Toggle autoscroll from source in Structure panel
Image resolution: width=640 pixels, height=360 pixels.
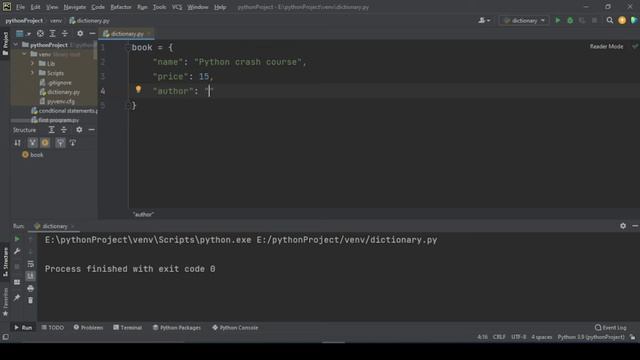(73, 142)
